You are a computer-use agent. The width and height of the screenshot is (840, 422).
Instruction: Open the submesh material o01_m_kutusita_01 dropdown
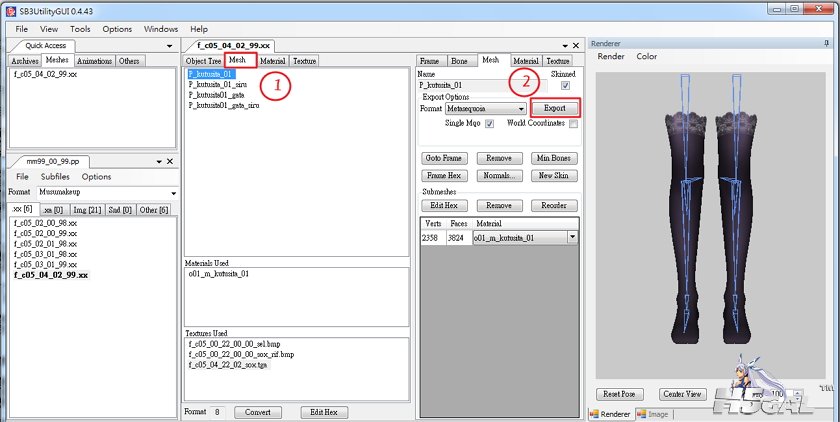(x=572, y=237)
